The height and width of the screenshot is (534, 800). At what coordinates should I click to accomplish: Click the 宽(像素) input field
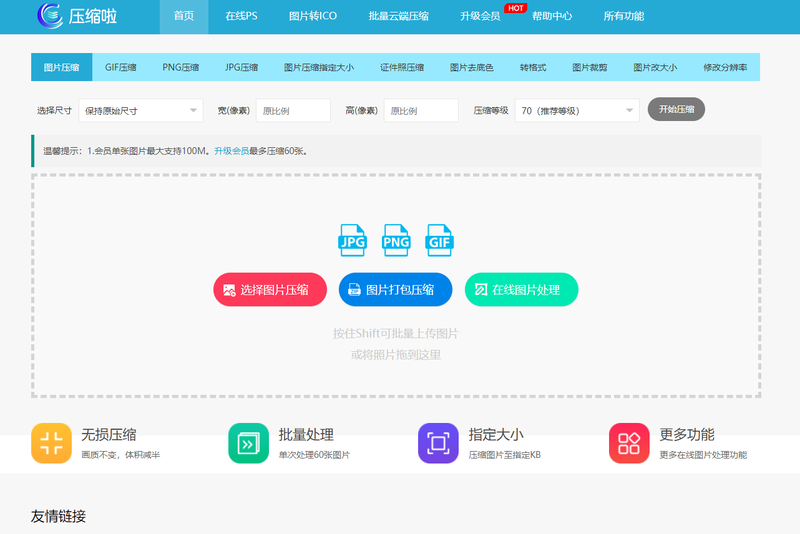tap(293, 111)
